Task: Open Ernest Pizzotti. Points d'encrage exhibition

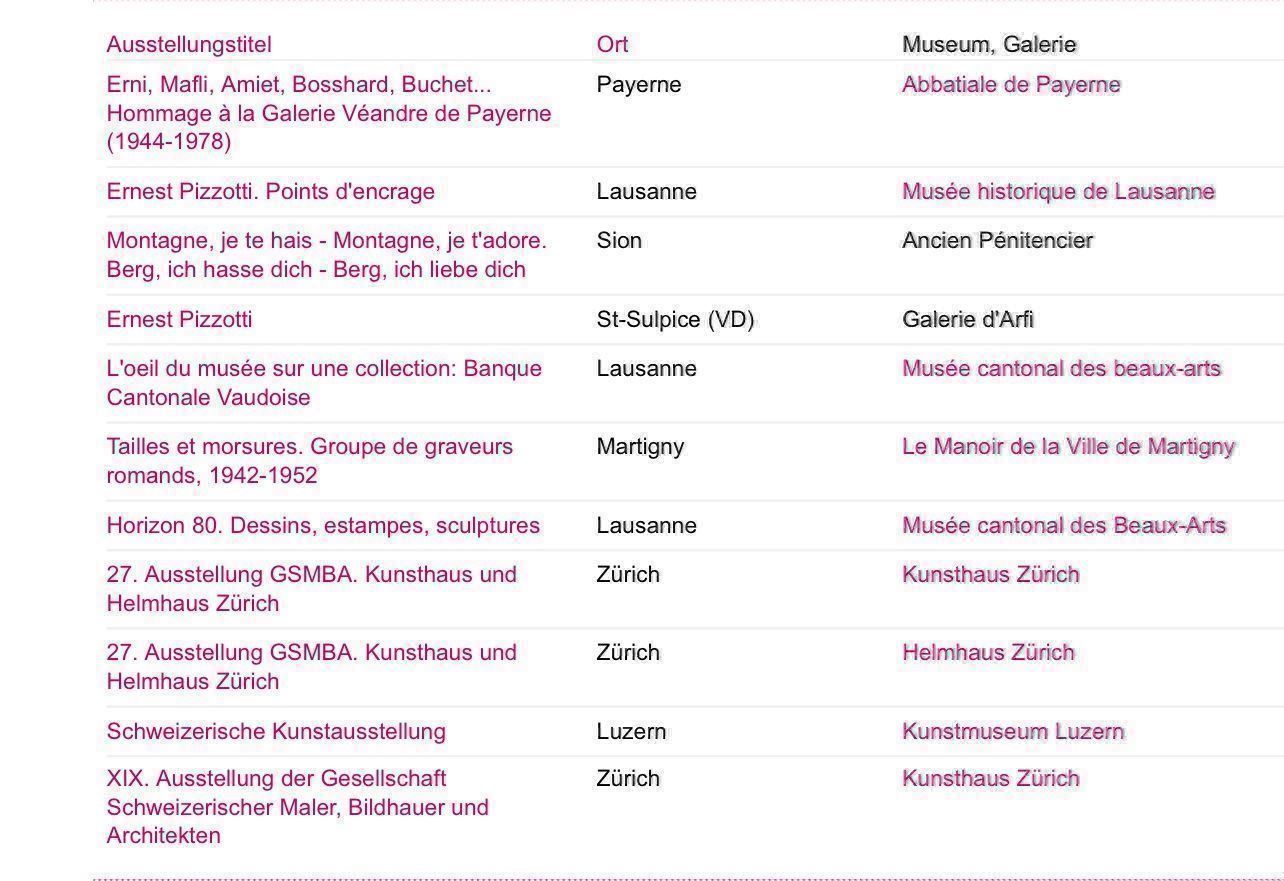Action: 271,191
